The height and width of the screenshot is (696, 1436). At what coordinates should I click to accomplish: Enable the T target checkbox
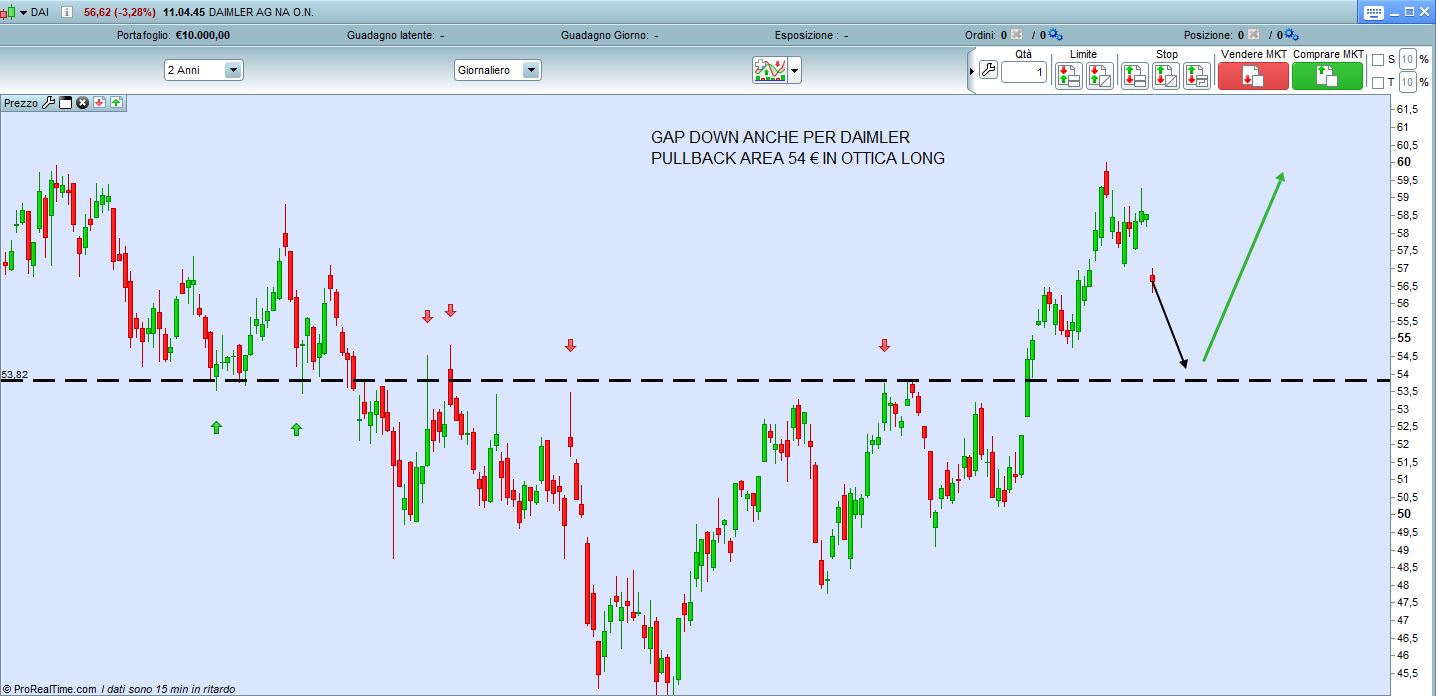pos(1377,83)
